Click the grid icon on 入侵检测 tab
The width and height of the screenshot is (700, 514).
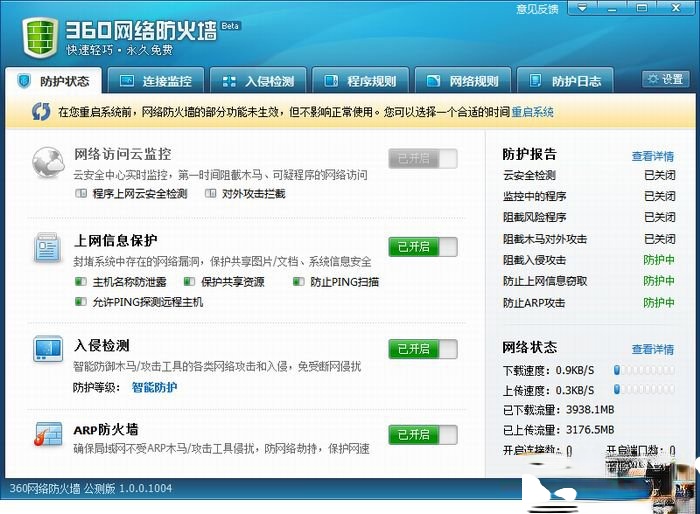[x=229, y=81]
